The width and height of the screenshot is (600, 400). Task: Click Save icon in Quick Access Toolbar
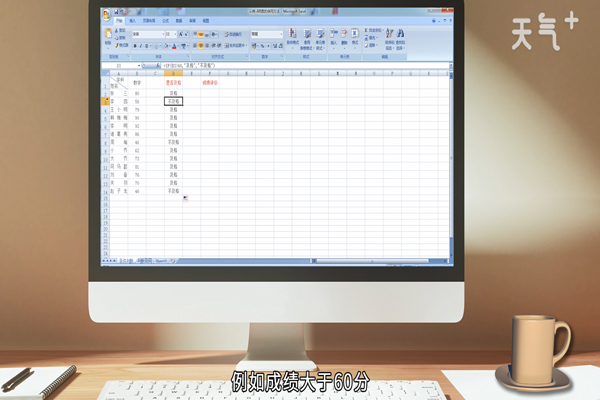116,12
